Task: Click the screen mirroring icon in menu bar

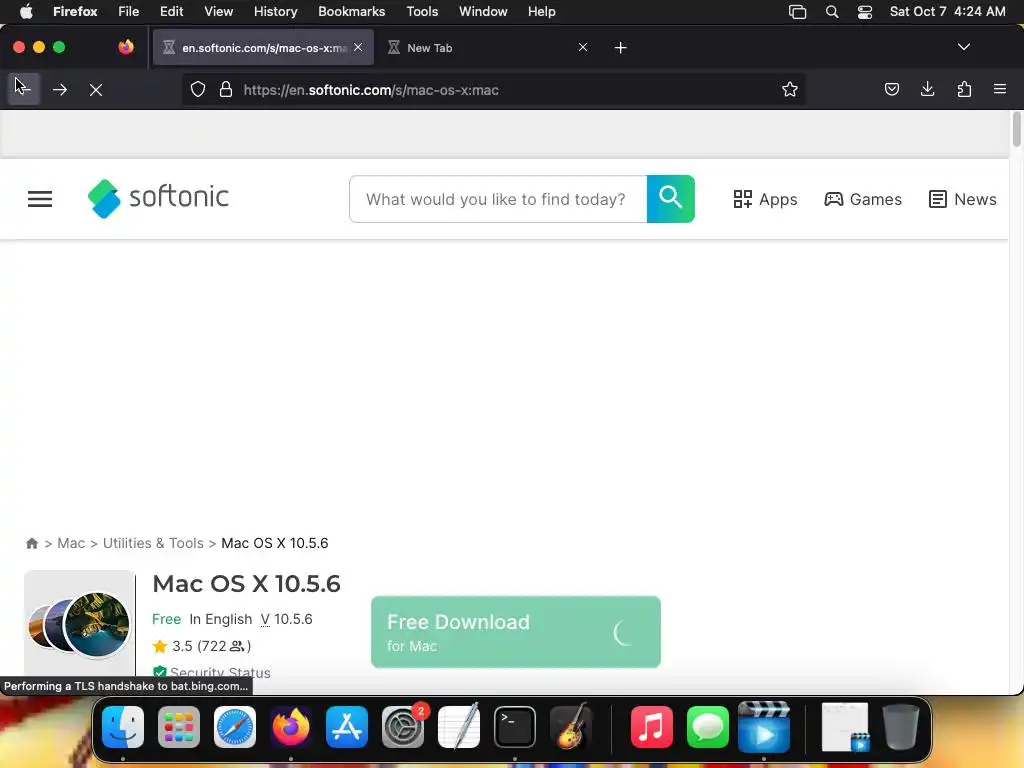Action: pyautogui.click(x=797, y=11)
